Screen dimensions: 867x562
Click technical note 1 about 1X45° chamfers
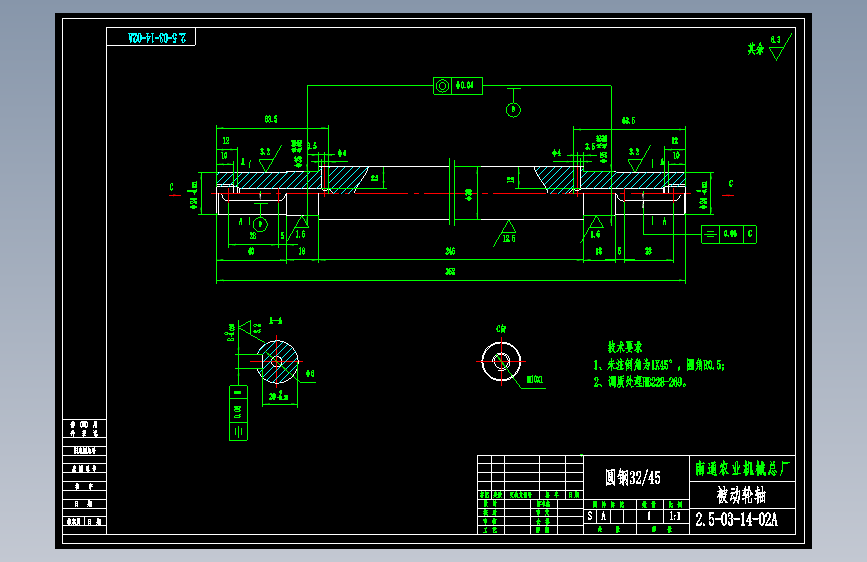click(x=659, y=365)
